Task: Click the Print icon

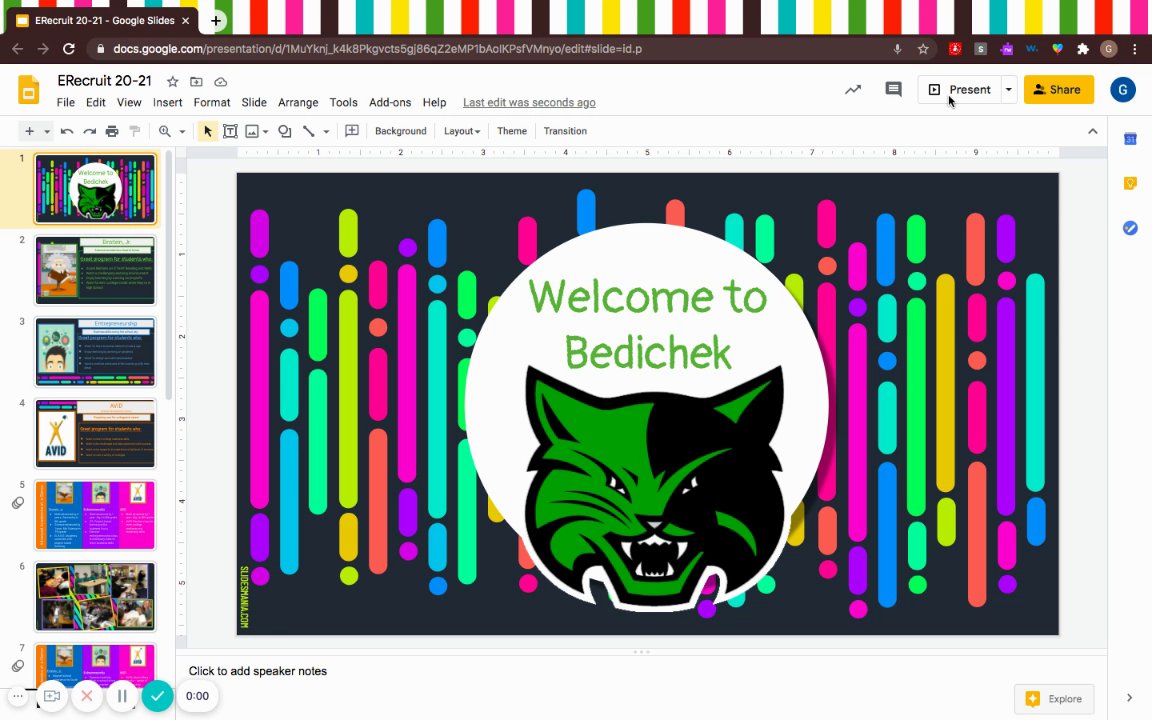Action: coord(112,131)
